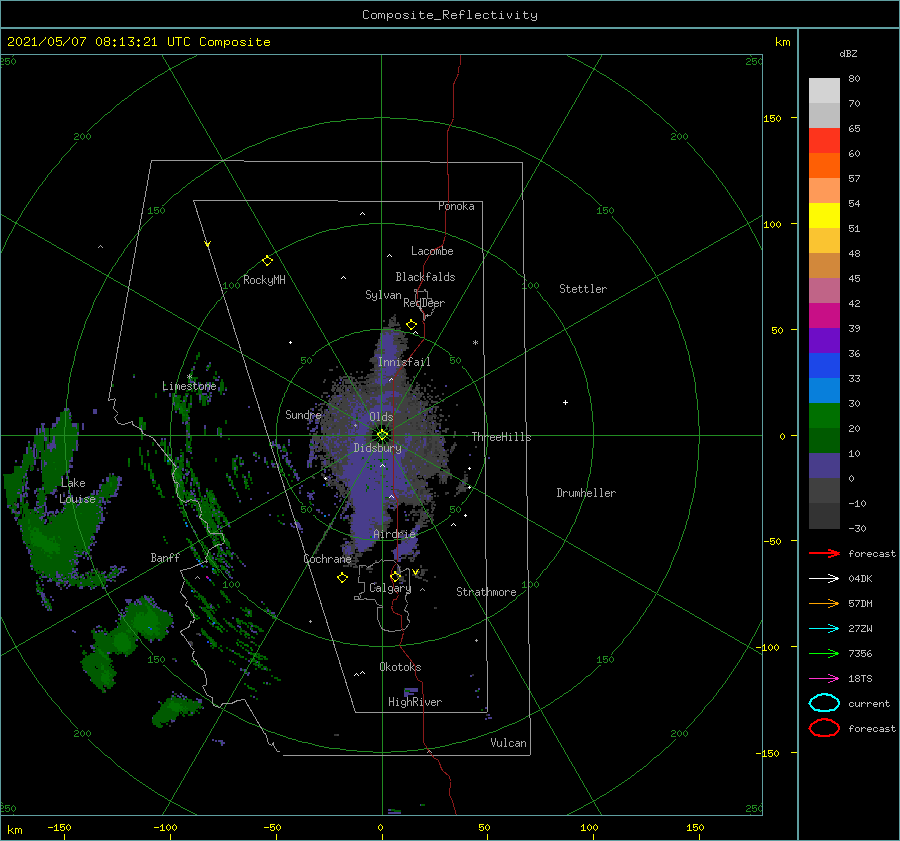
Task: Select the yellow 54 dBZ legend swatch
Action: click(824, 216)
